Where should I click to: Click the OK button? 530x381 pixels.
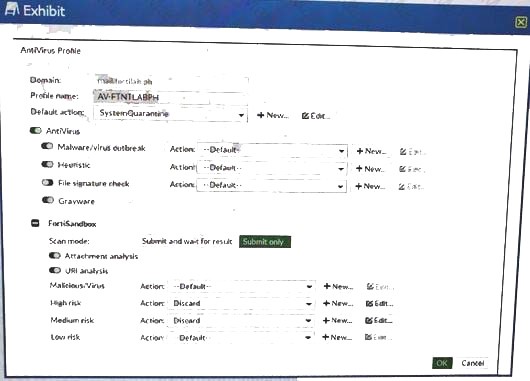point(442,363)
